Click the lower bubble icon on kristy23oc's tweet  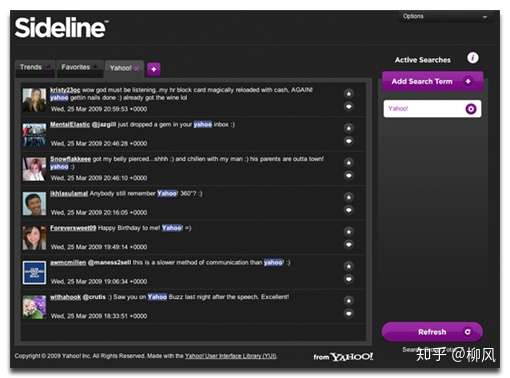[x=348, y=107]
